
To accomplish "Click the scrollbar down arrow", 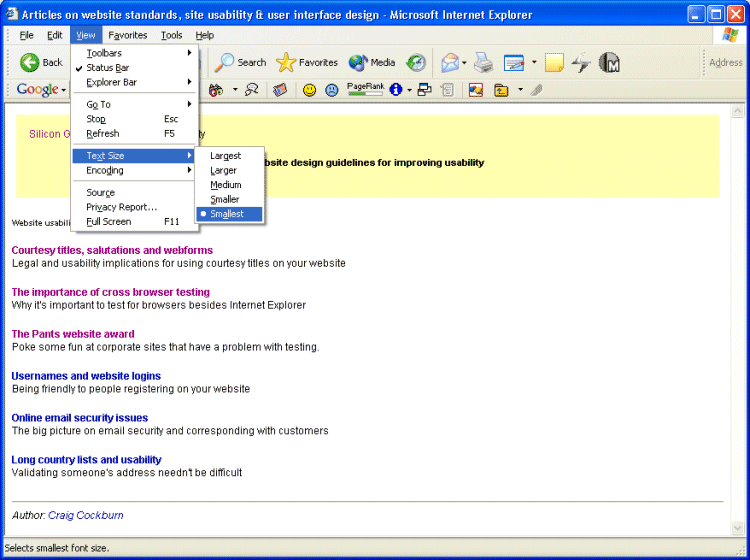I will point(737,527).
